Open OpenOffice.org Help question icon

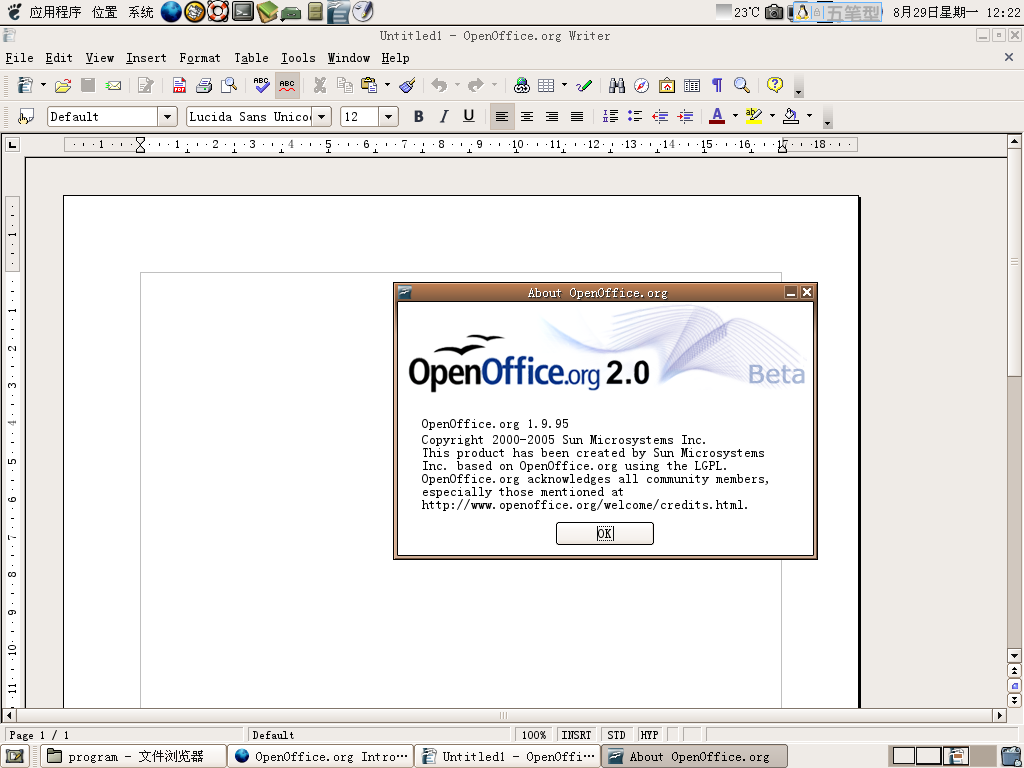point(775,85)
